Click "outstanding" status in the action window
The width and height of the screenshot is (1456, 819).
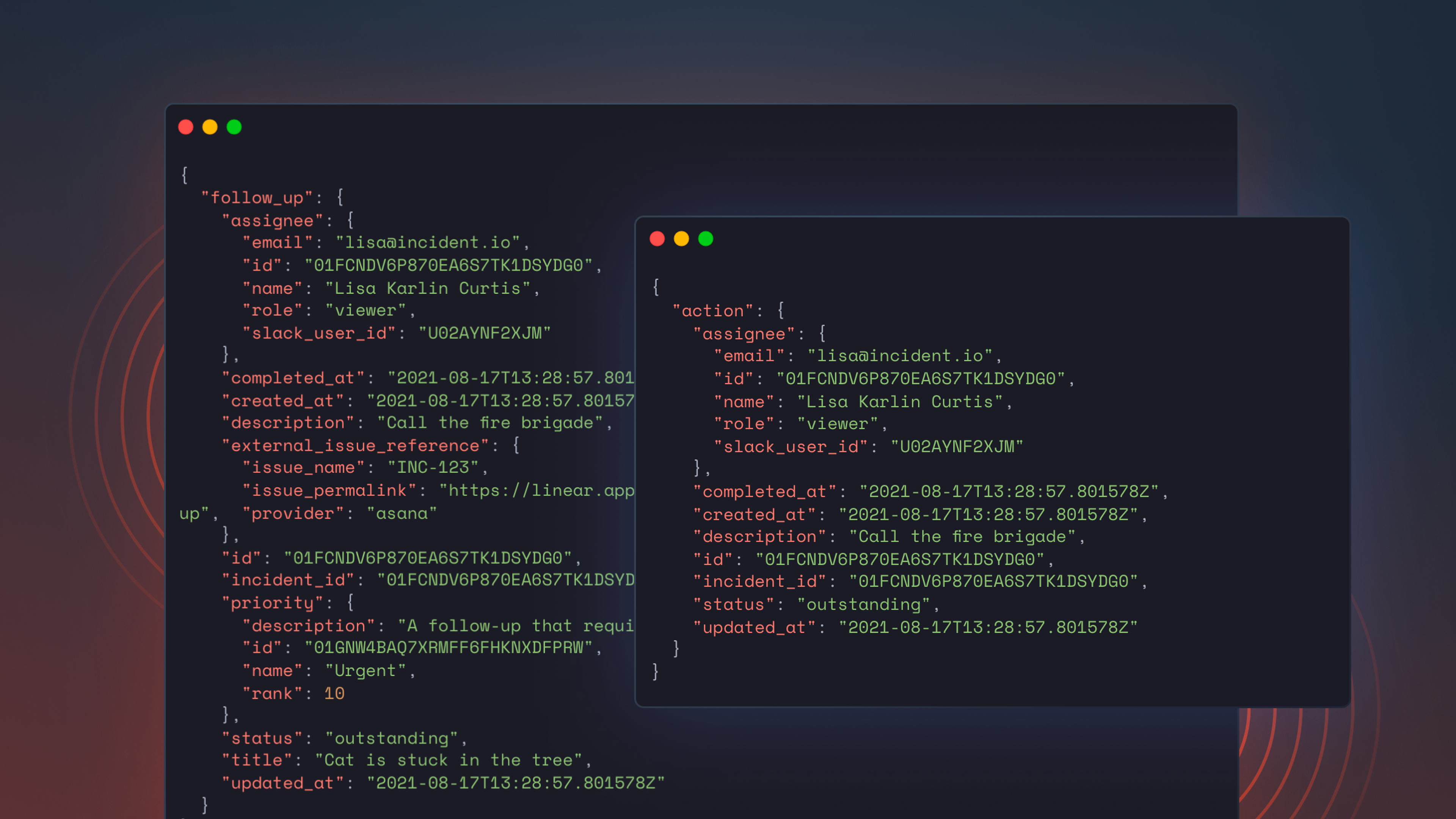(x=863, y=604)
